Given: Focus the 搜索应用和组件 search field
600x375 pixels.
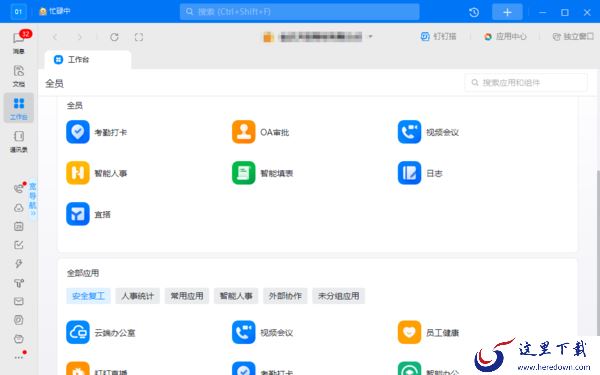Looking at the screenshot, I should [526, 83].
